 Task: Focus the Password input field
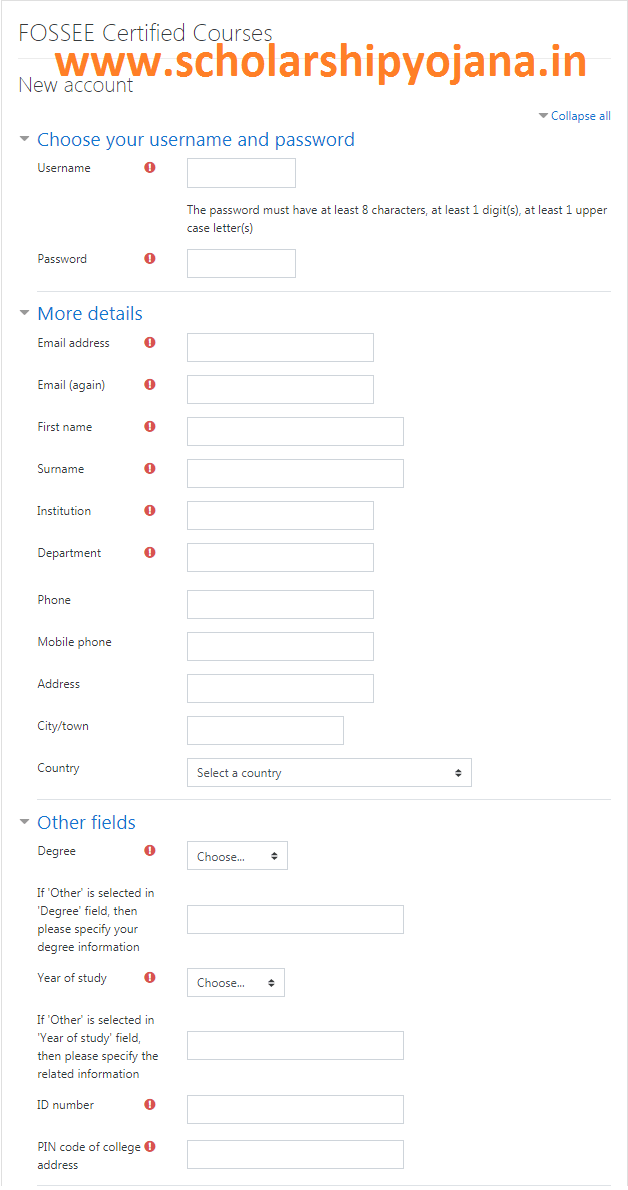pos(241,263)
